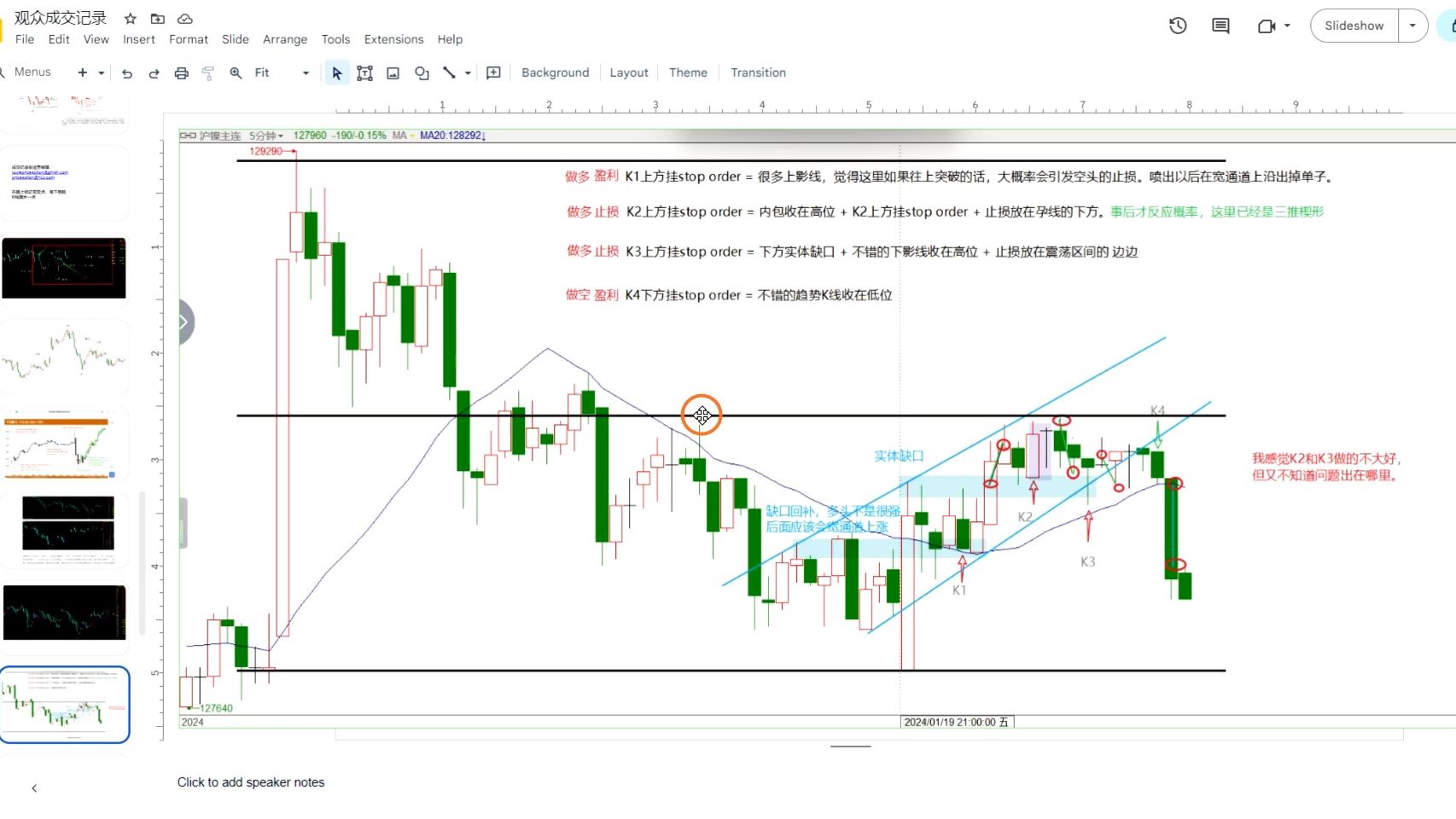Select the currently highlighted slide thumbnail
Screen dimensions: 1456x819
tap(65, 705)
